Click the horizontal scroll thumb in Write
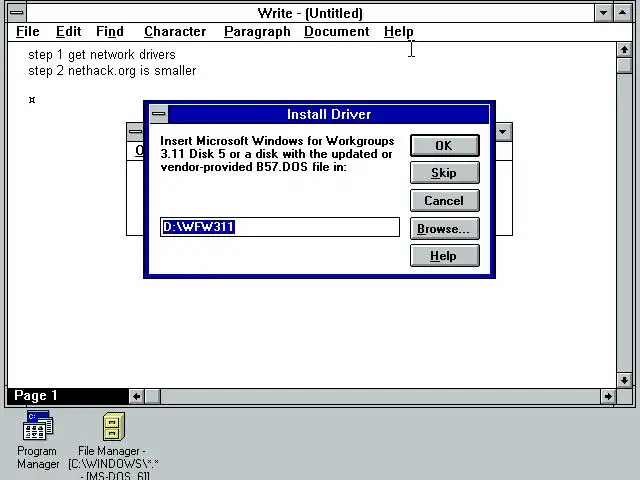 pyautogui.click(x=153, y=396)
